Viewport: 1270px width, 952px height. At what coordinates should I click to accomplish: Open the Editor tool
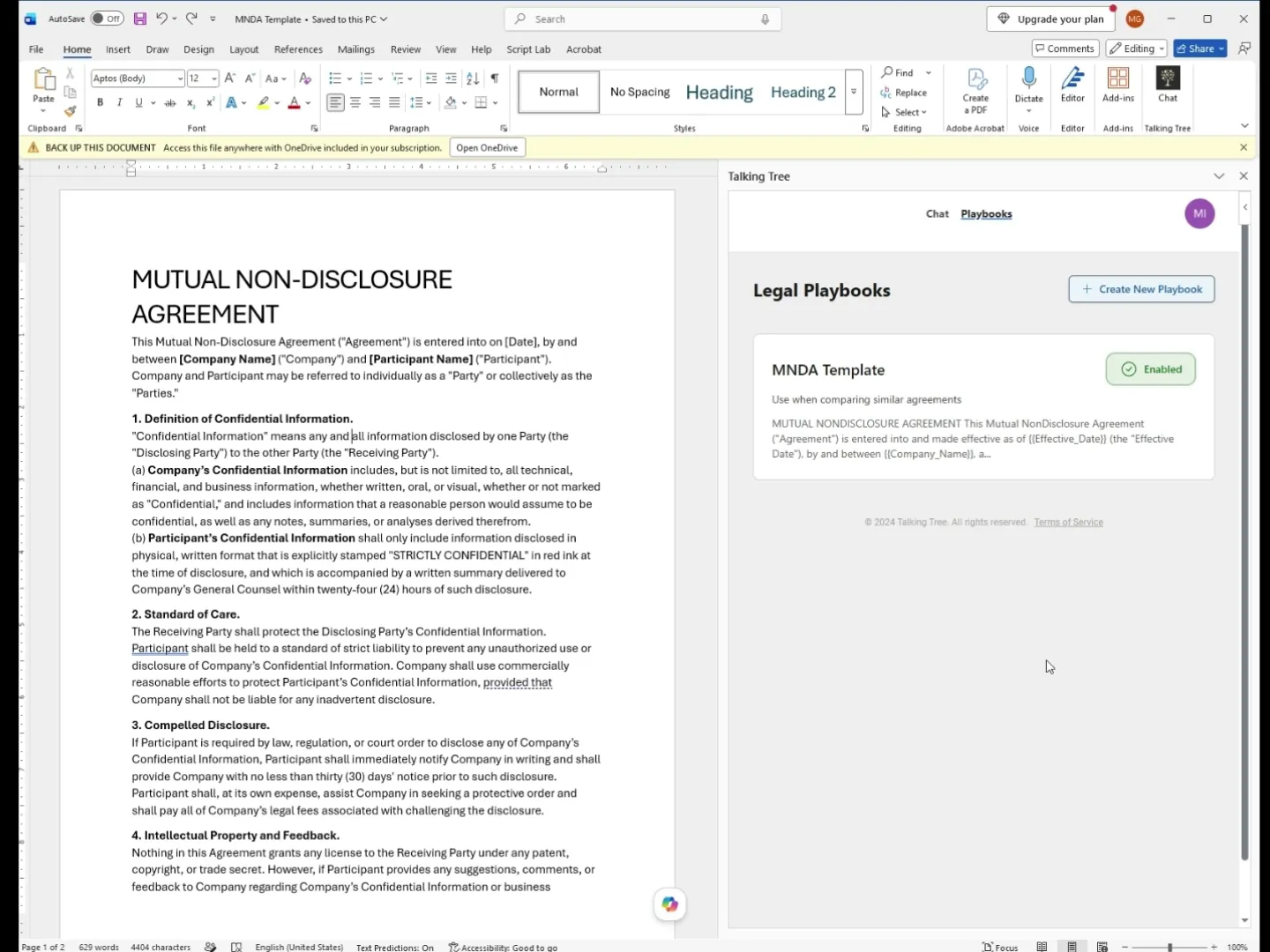tap(1072, 85)
